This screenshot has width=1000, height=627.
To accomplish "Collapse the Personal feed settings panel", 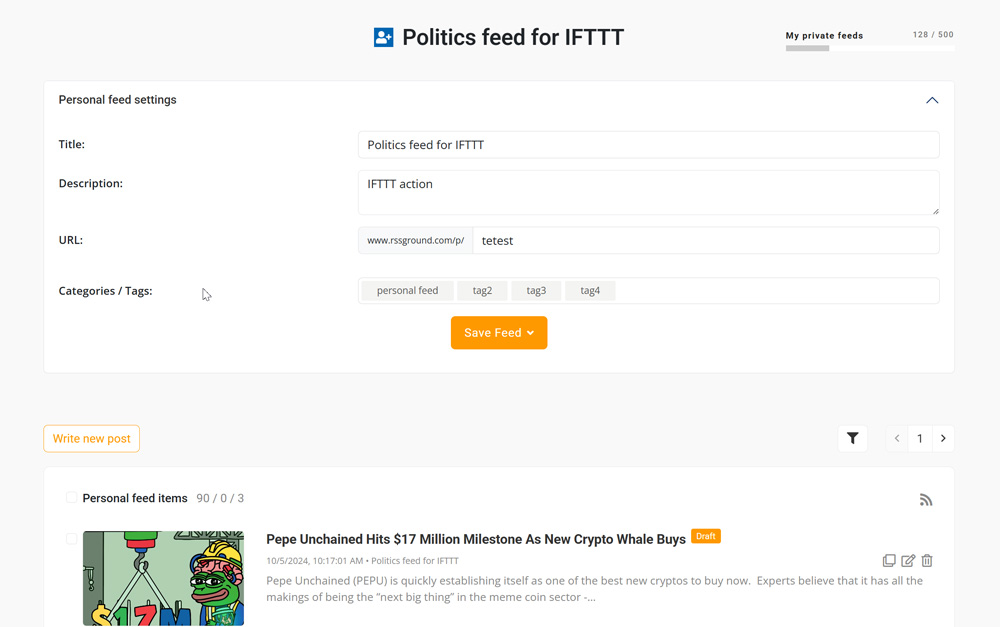I will [932, 100].
